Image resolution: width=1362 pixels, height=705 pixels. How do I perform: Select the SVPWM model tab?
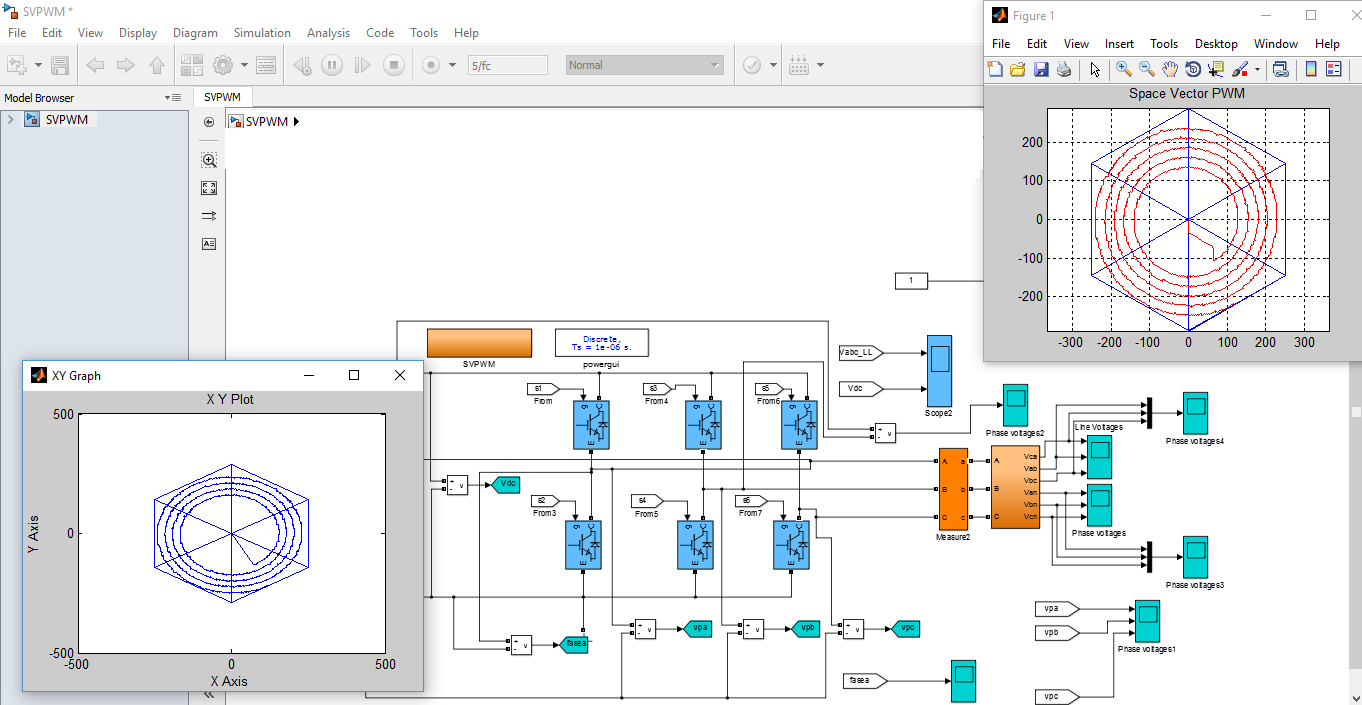click(222, 98)
